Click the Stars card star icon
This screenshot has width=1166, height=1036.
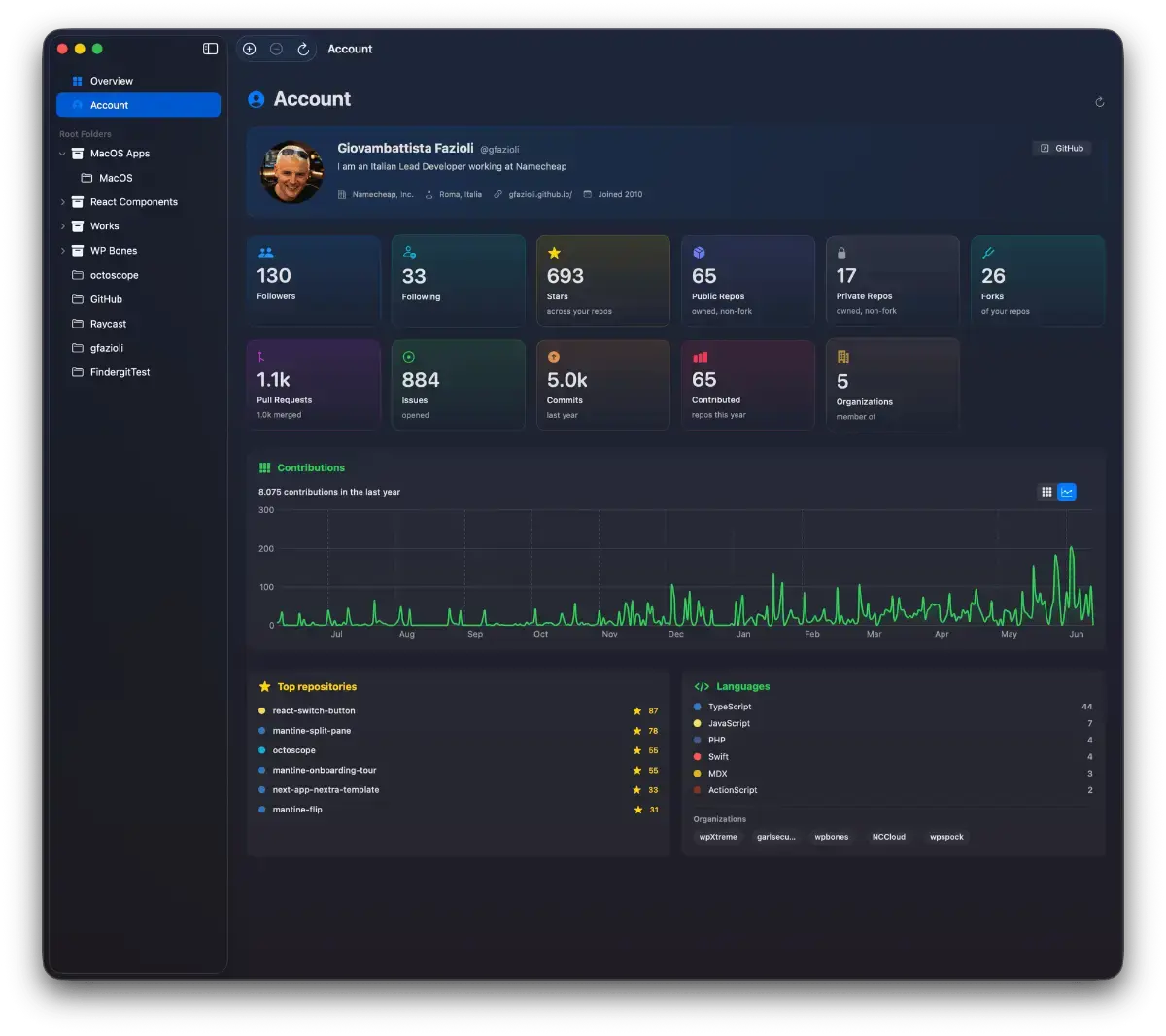coord(554,253)
